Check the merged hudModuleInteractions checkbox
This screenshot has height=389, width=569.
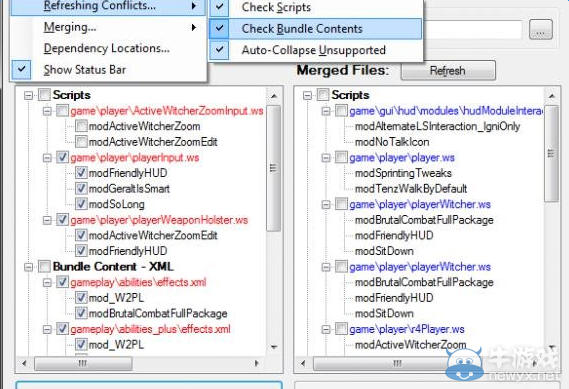tap(341, 111)
